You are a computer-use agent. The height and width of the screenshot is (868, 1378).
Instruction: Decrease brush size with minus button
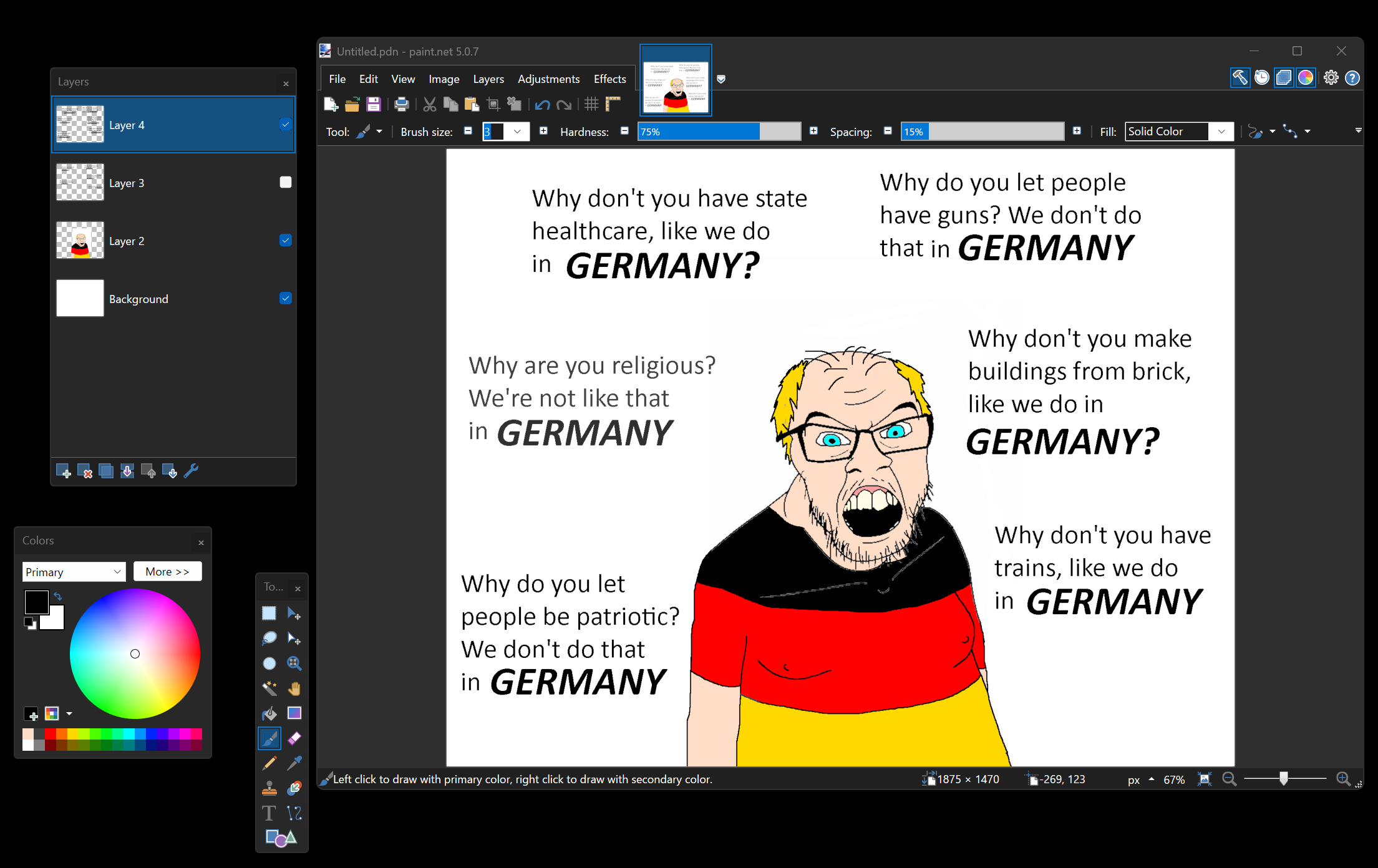point(468,131)
